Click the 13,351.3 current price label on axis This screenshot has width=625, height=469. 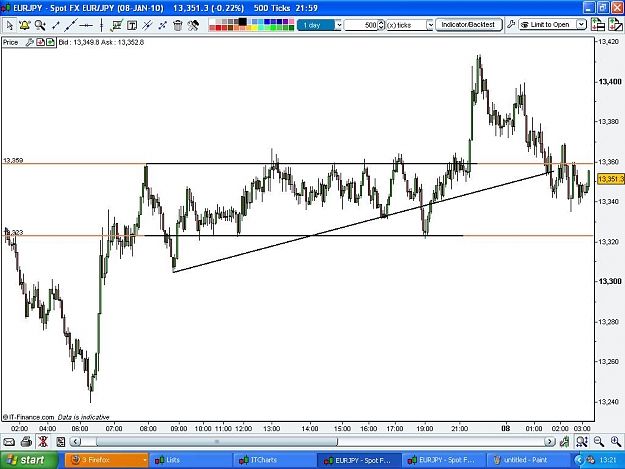tap(611, 179)
